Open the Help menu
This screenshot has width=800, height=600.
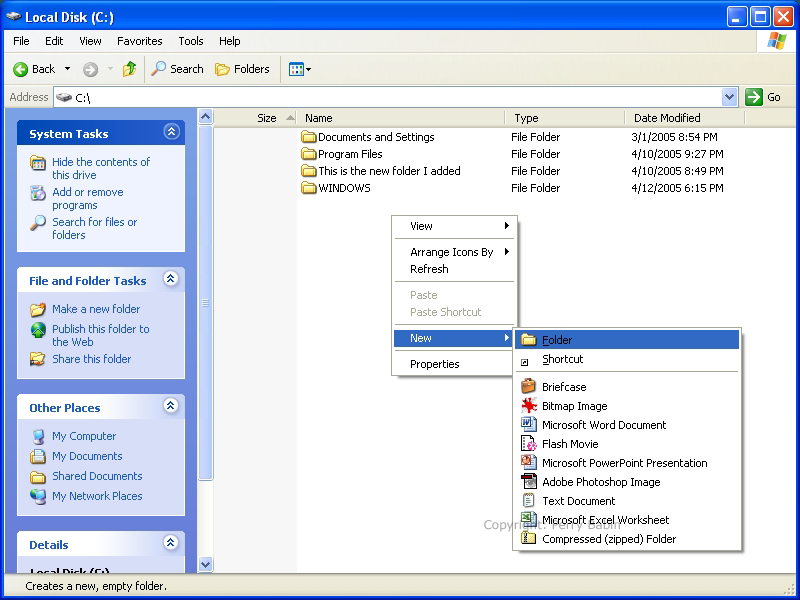[x=230, y=41]
